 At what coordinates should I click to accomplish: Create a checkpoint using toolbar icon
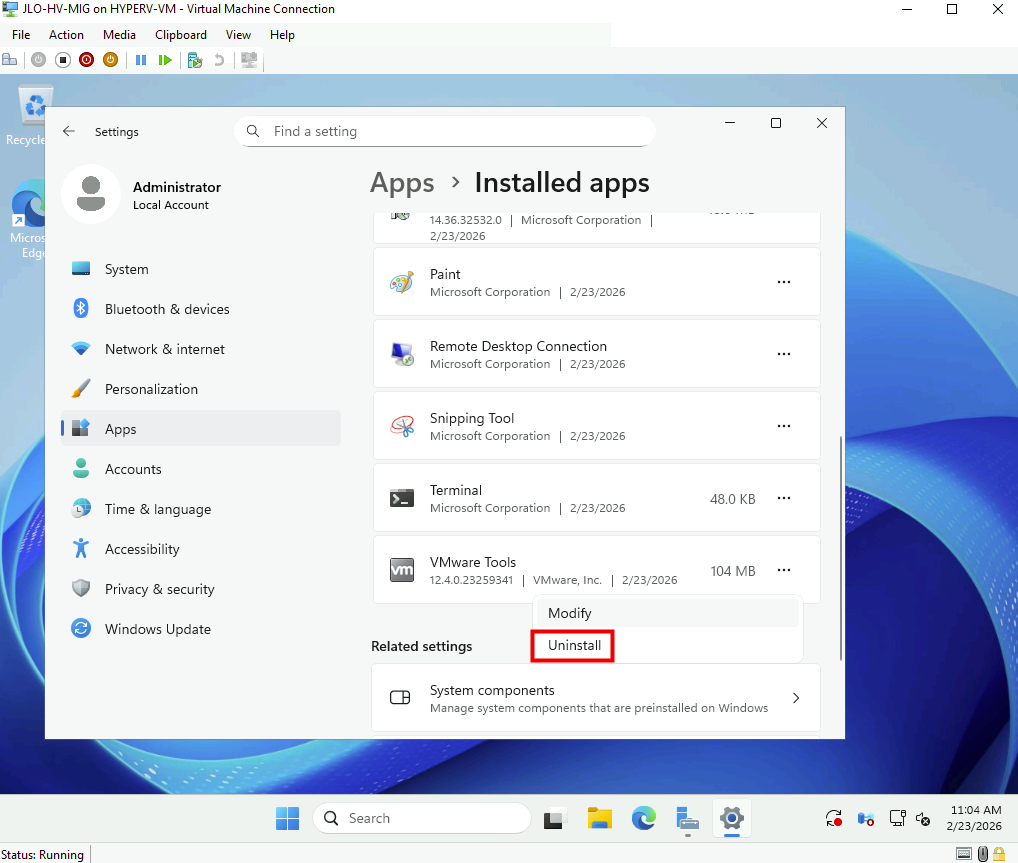click(x=195, y=60)
